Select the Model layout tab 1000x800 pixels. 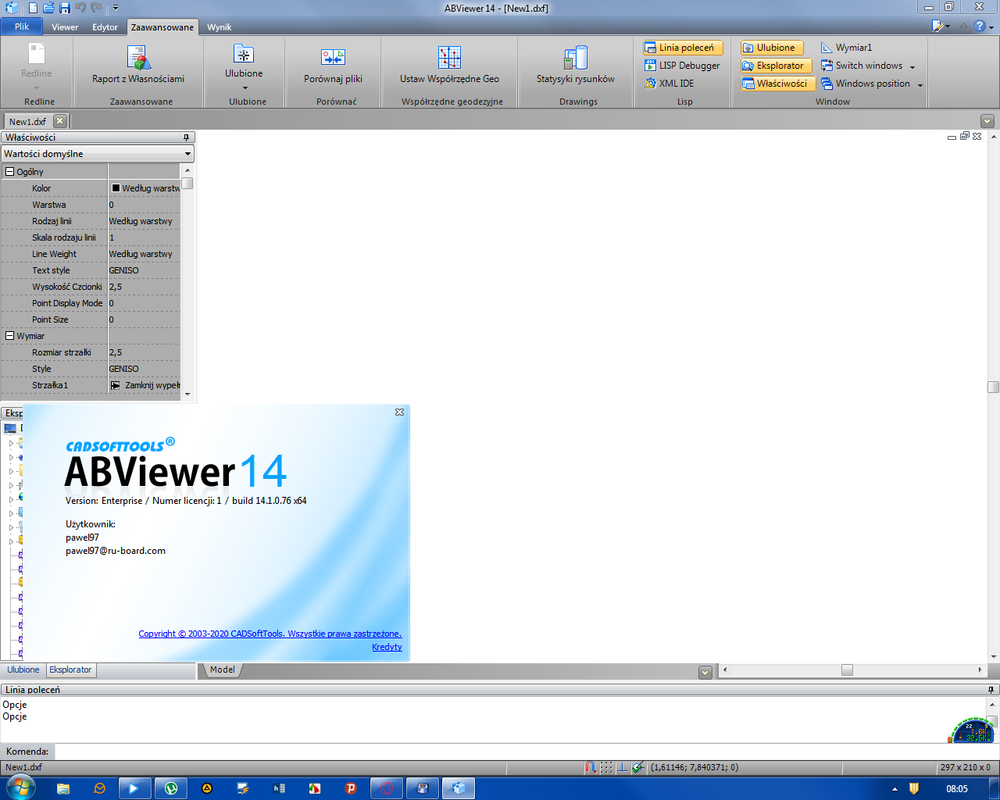point(222,670)
